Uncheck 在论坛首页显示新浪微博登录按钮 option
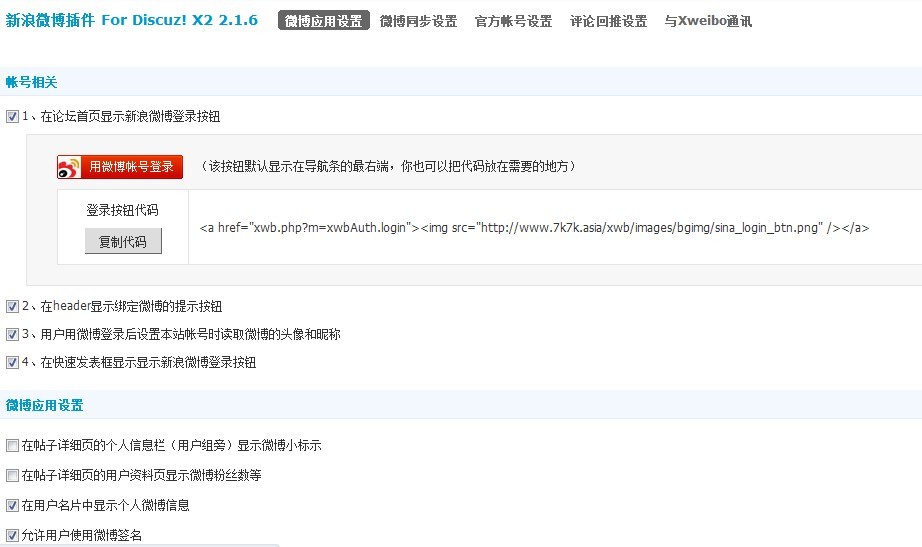 point(12,116)
